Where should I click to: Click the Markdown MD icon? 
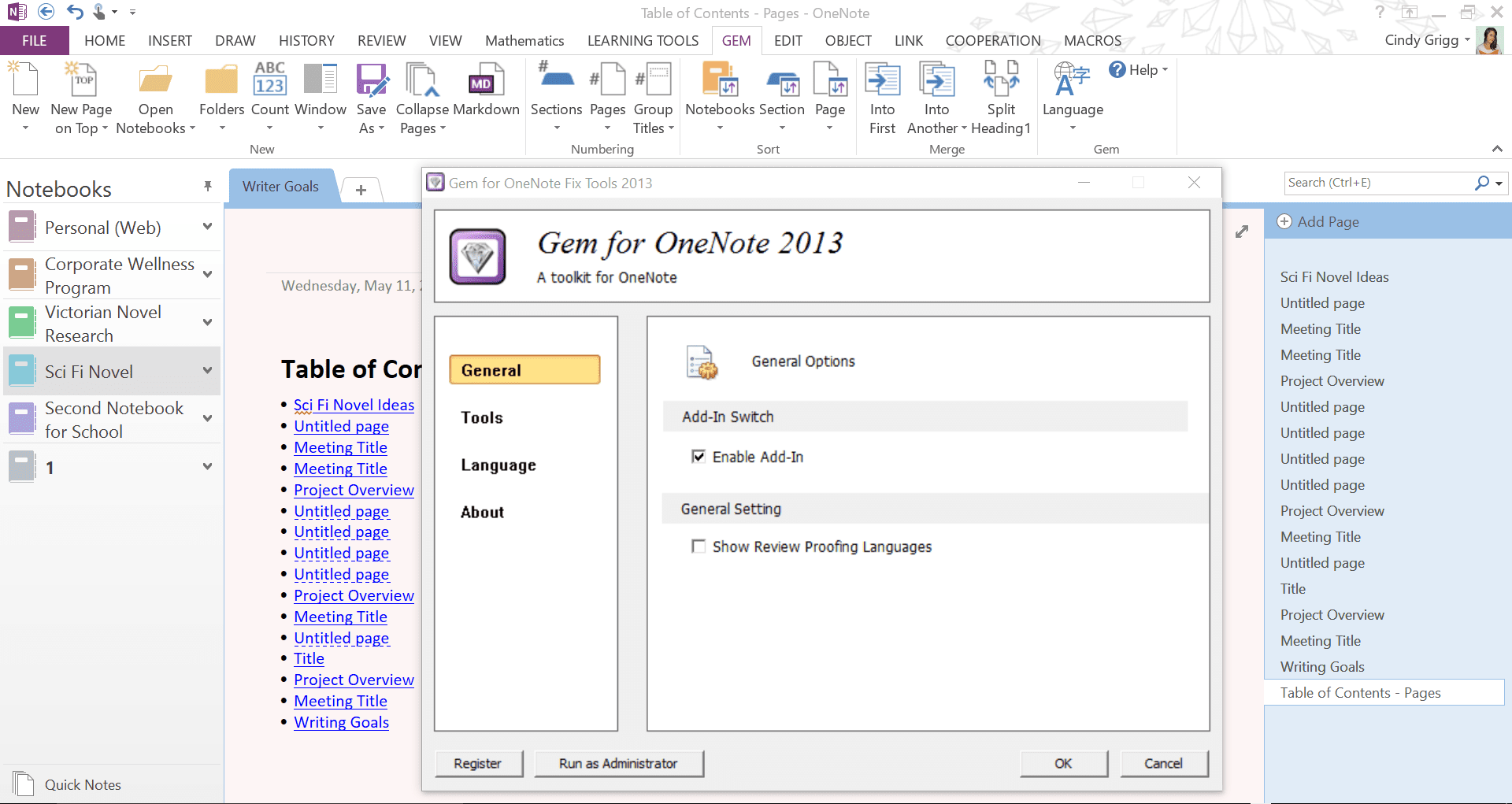point(486,80)
